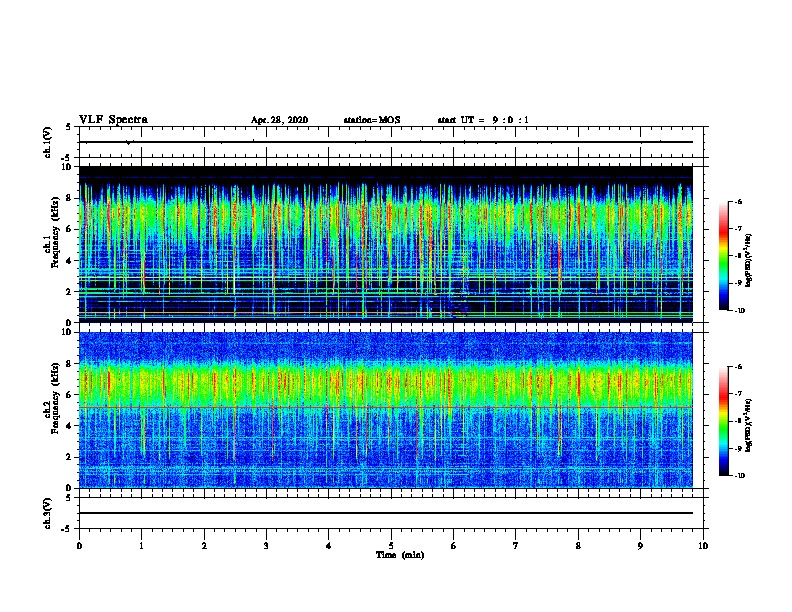Click the red horizontal line at 5 kHz in ch.2
The width and height of the screenshot is (792, 612).
pos(385,407)
